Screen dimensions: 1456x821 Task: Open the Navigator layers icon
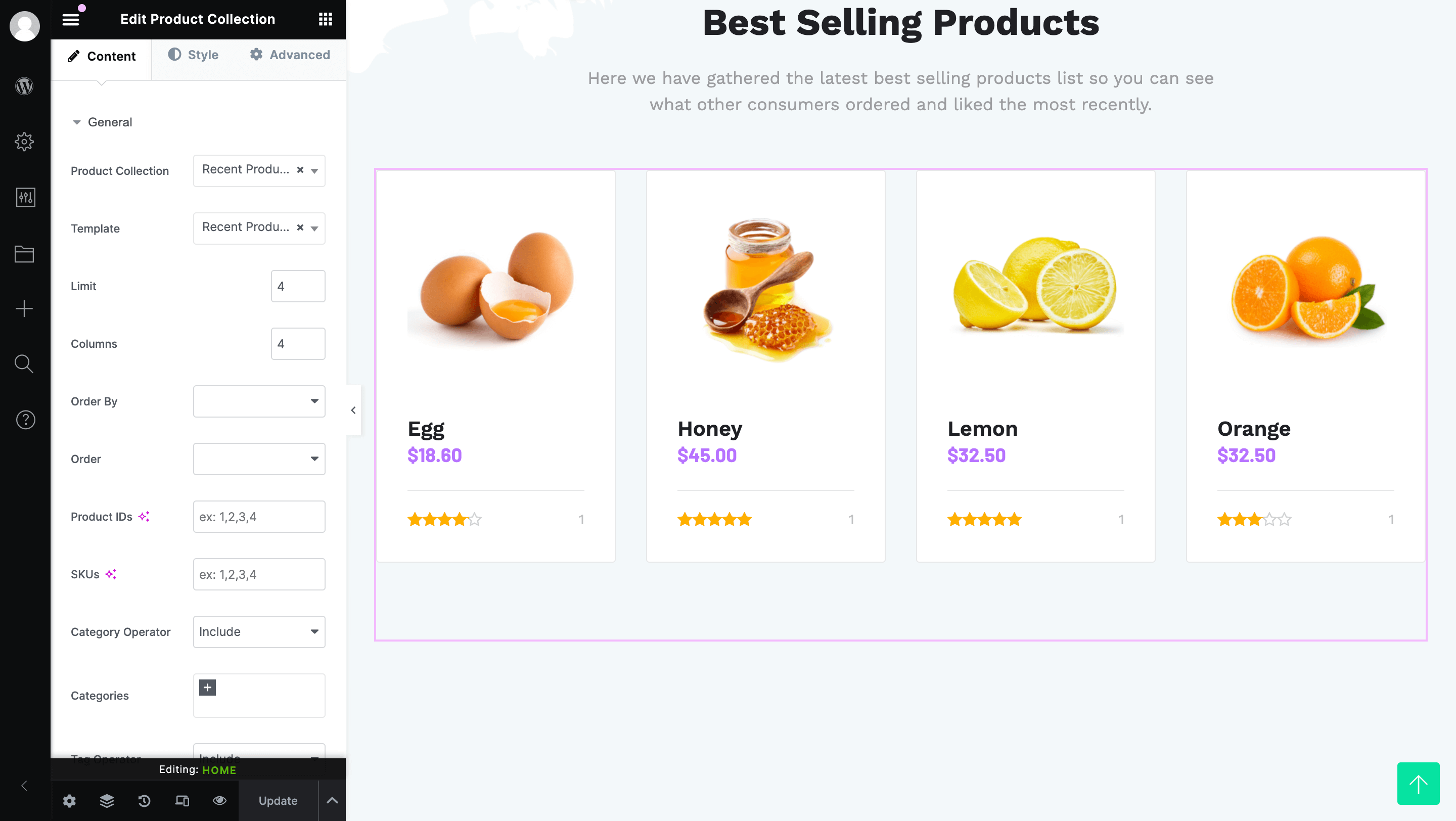[x=106, y=801]
